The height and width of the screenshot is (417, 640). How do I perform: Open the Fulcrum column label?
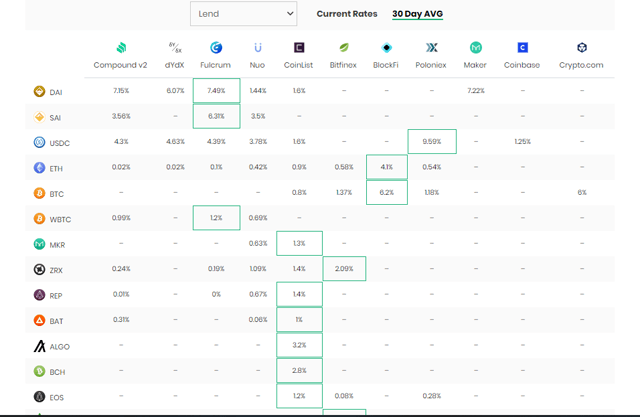216,65
